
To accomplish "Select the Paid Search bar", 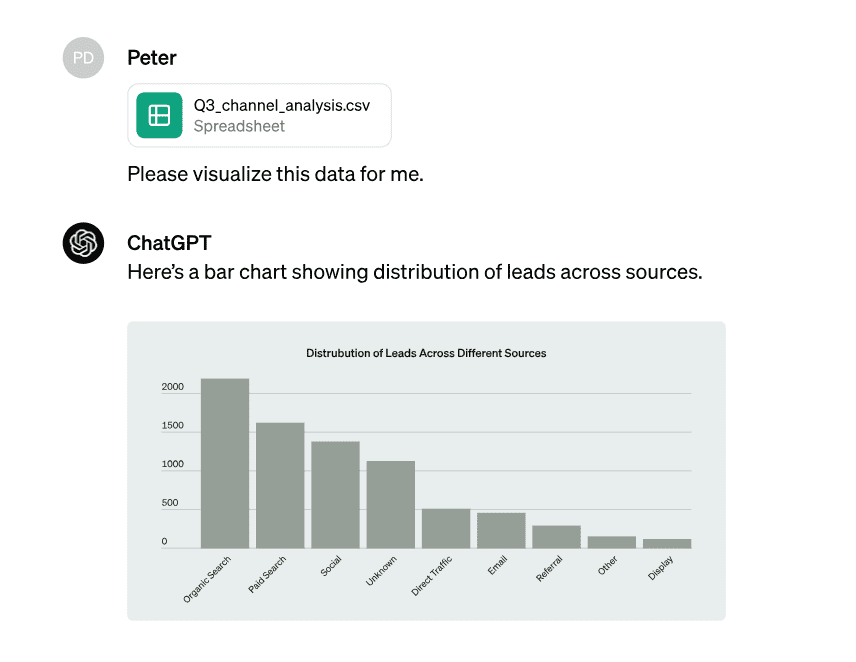I will click(280, 485).
